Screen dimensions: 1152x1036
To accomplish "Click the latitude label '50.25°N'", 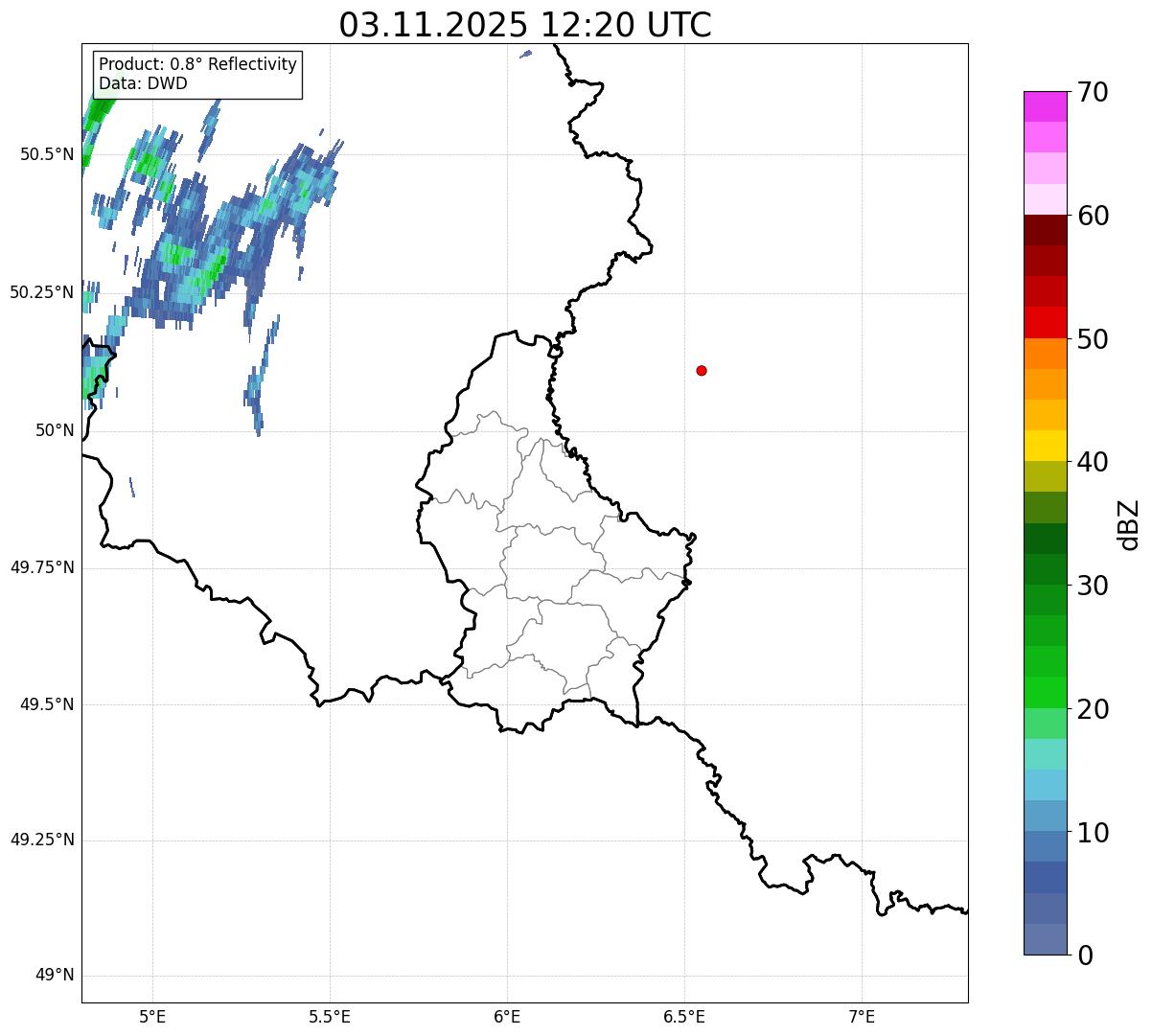I will tap(42, 292).
